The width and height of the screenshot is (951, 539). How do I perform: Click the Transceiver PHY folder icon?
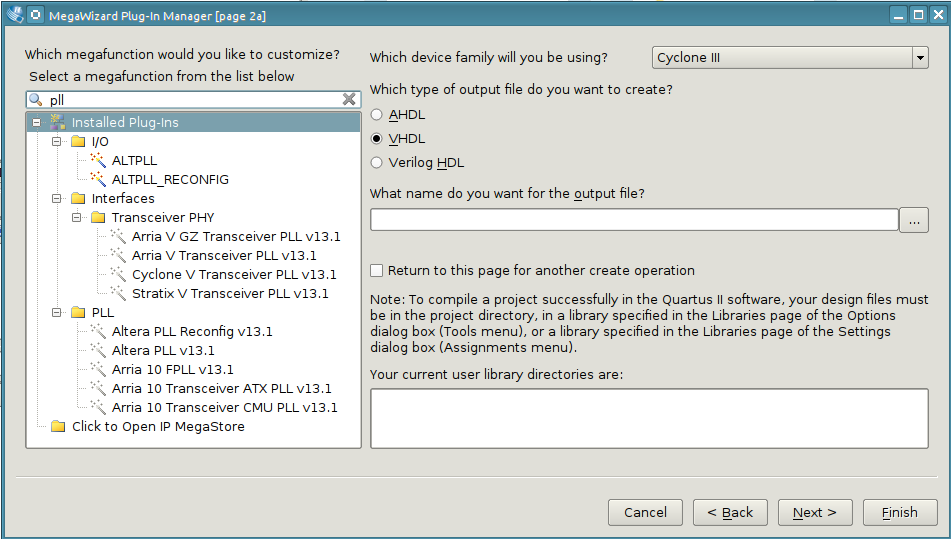click(98, 217)
